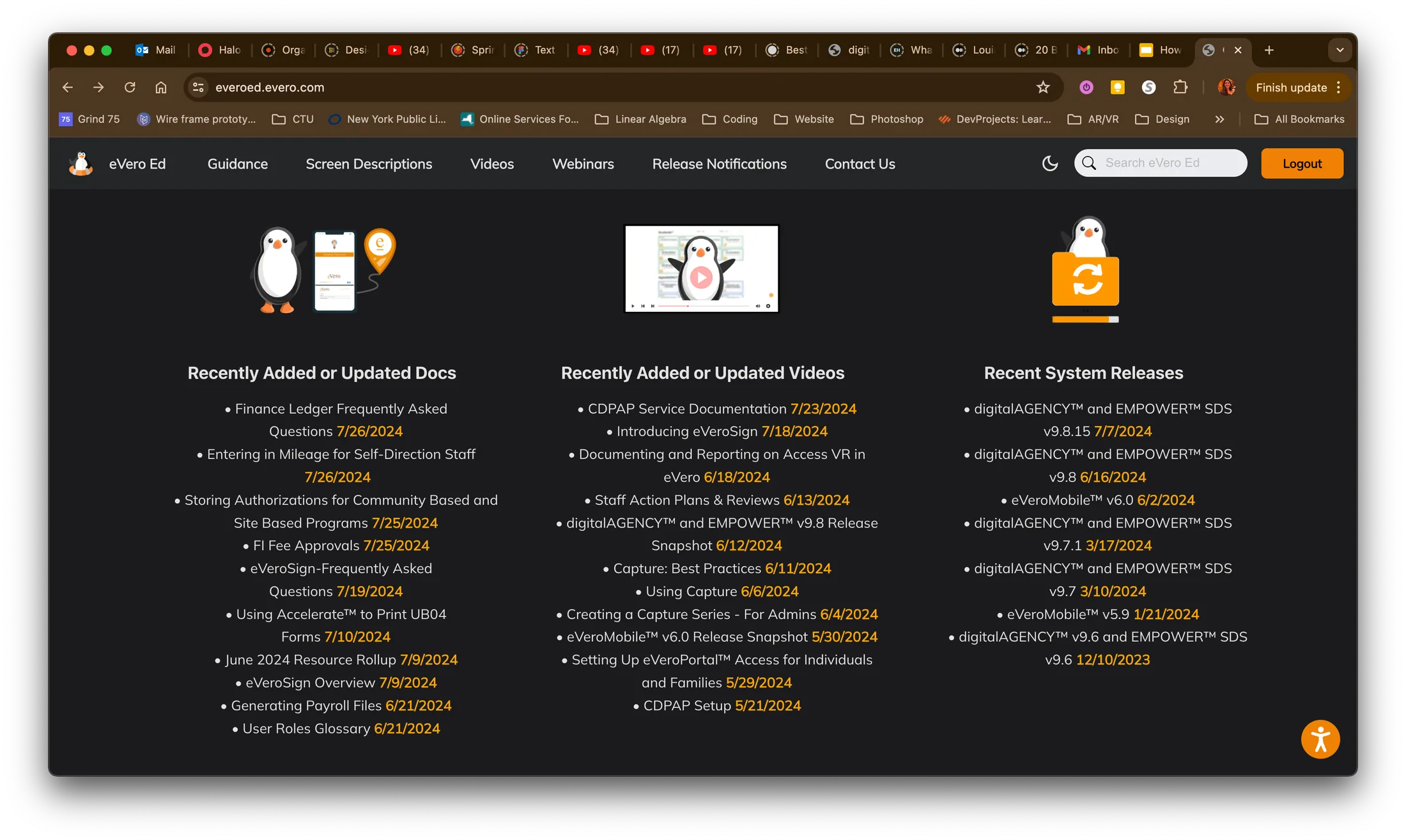Viewport: 1406px width, 840px height.
Task: Open the Photoshop bookmark folder
Action: 887,119
